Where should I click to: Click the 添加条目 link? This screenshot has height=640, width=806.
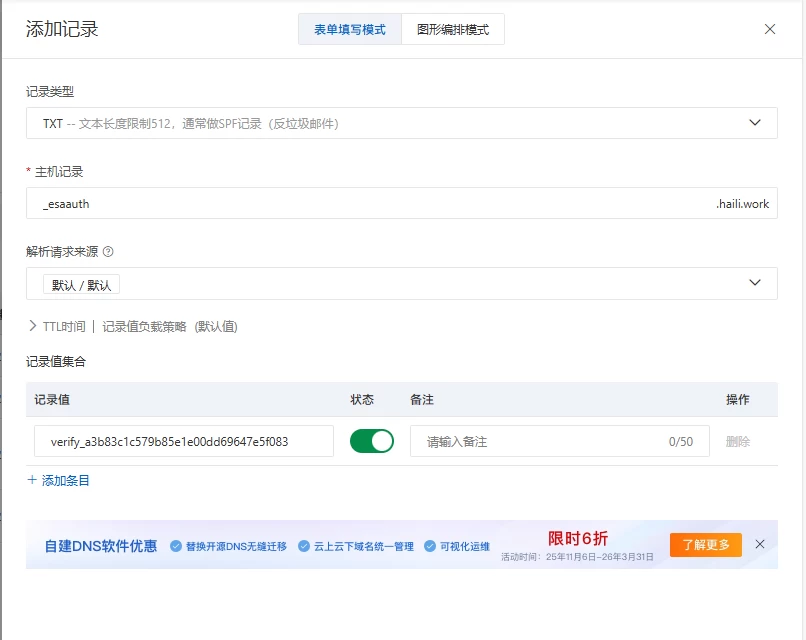[65, 481]
